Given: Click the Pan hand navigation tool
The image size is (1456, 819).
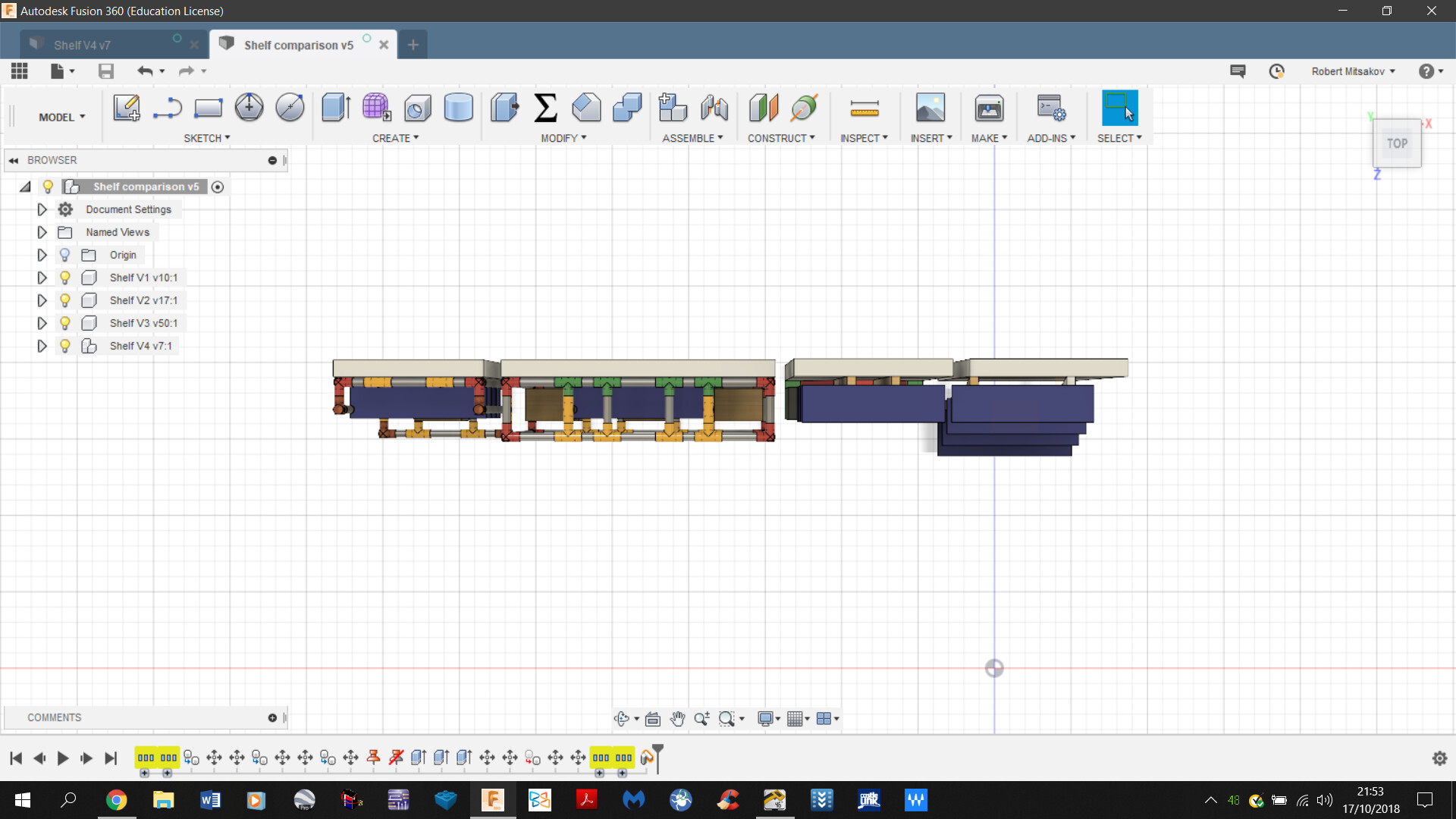Looking at the screenshot, I should pos(677,718).
